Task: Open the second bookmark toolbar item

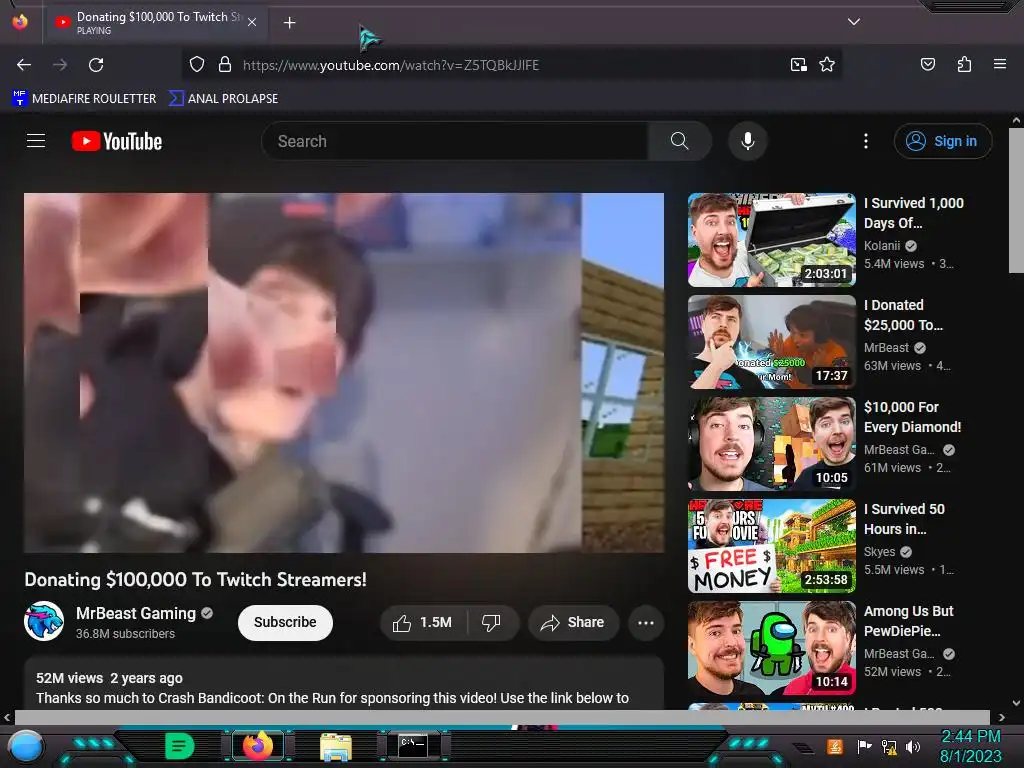Action: coord(223,99)
